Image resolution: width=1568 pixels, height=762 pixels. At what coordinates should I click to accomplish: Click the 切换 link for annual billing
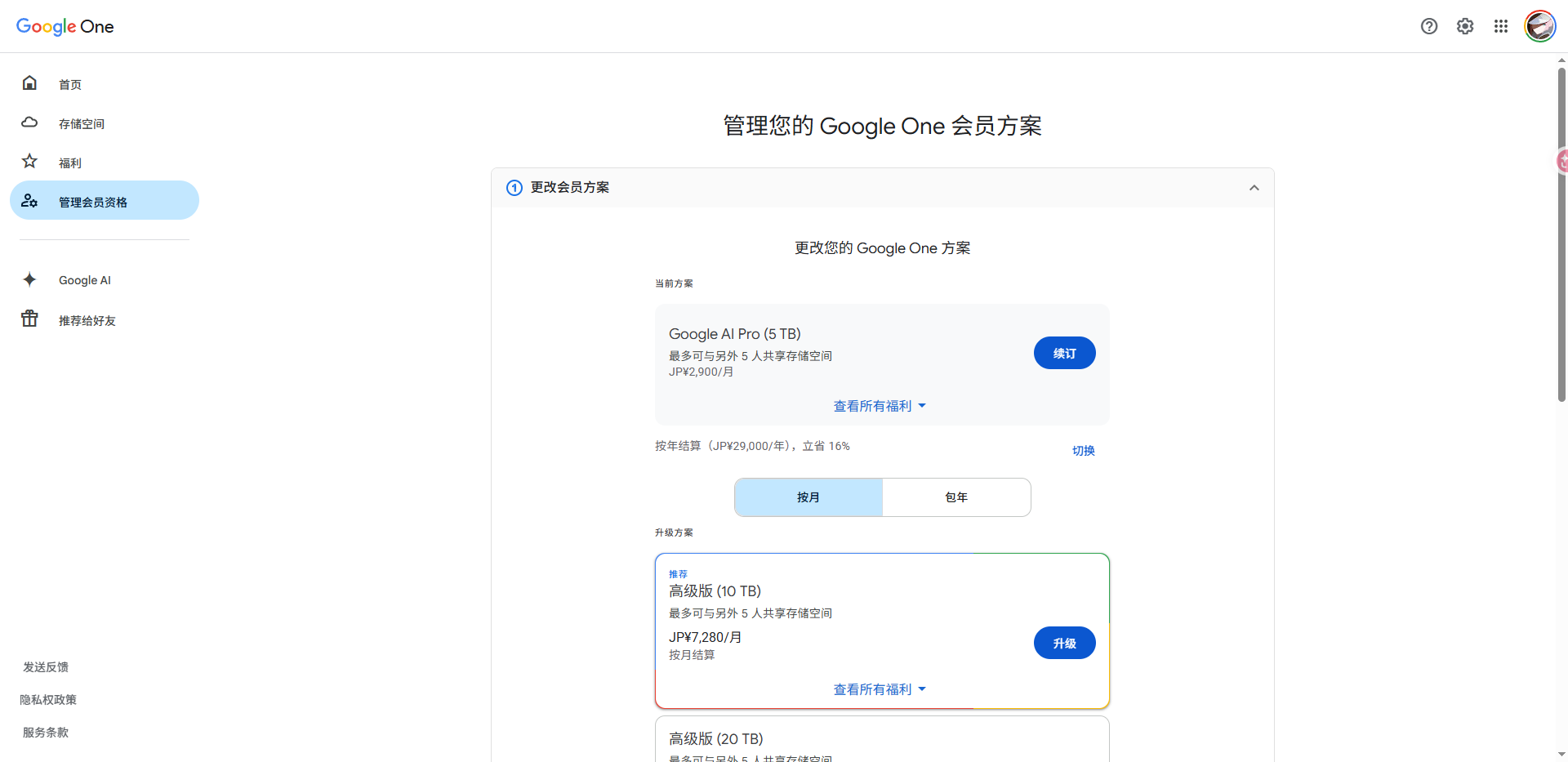(1084, 451)
